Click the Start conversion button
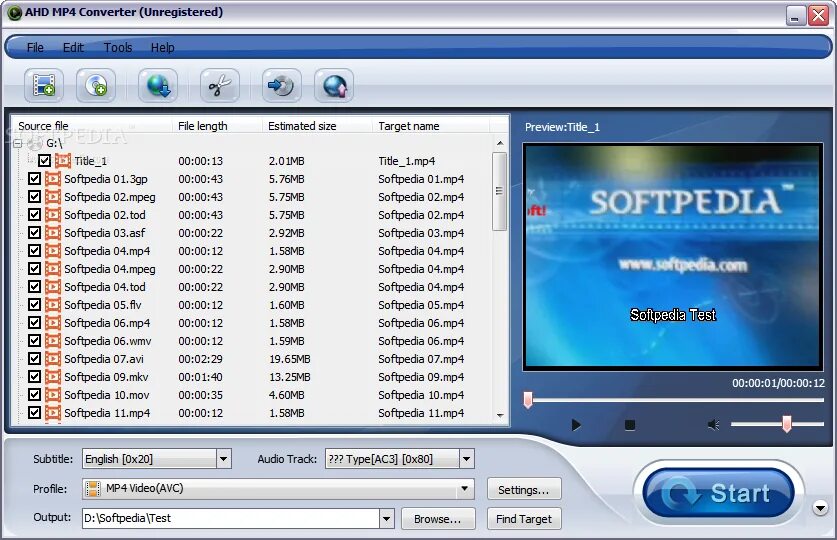 point(718,493)
